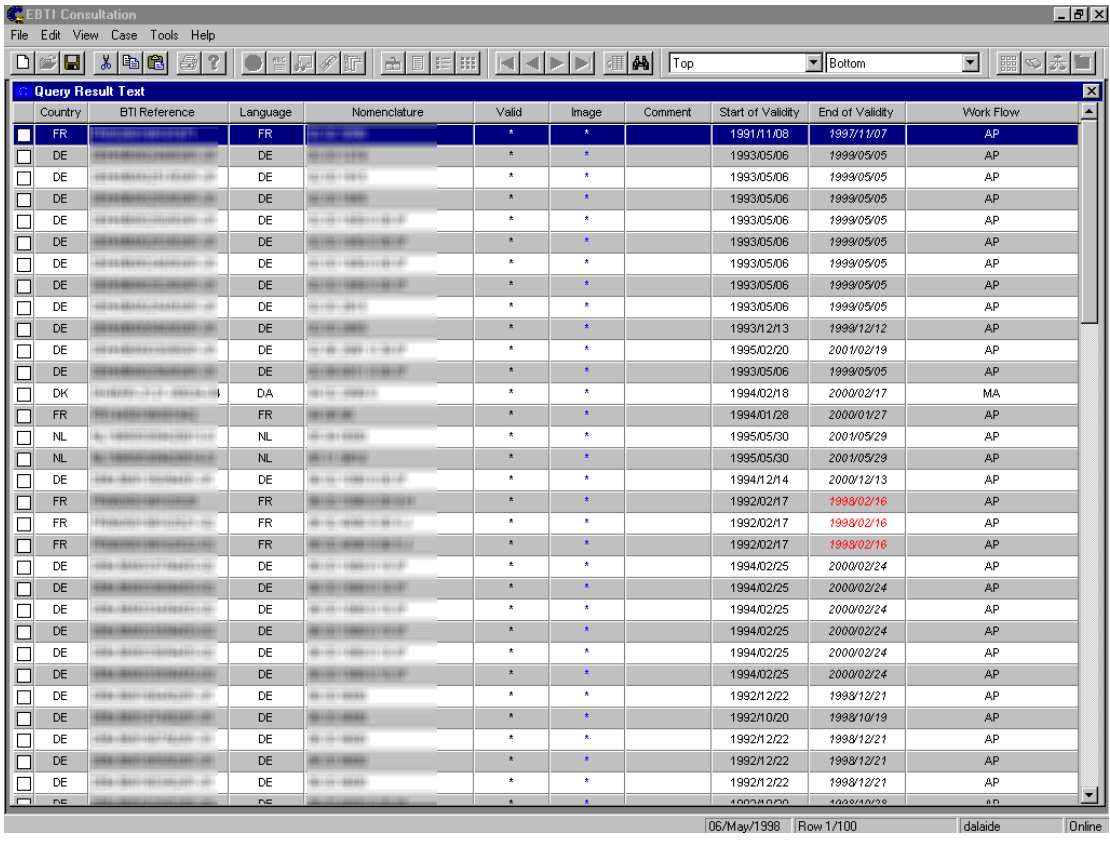
Task: Sort by Start of Validity column header
Action: coord(760,112)
